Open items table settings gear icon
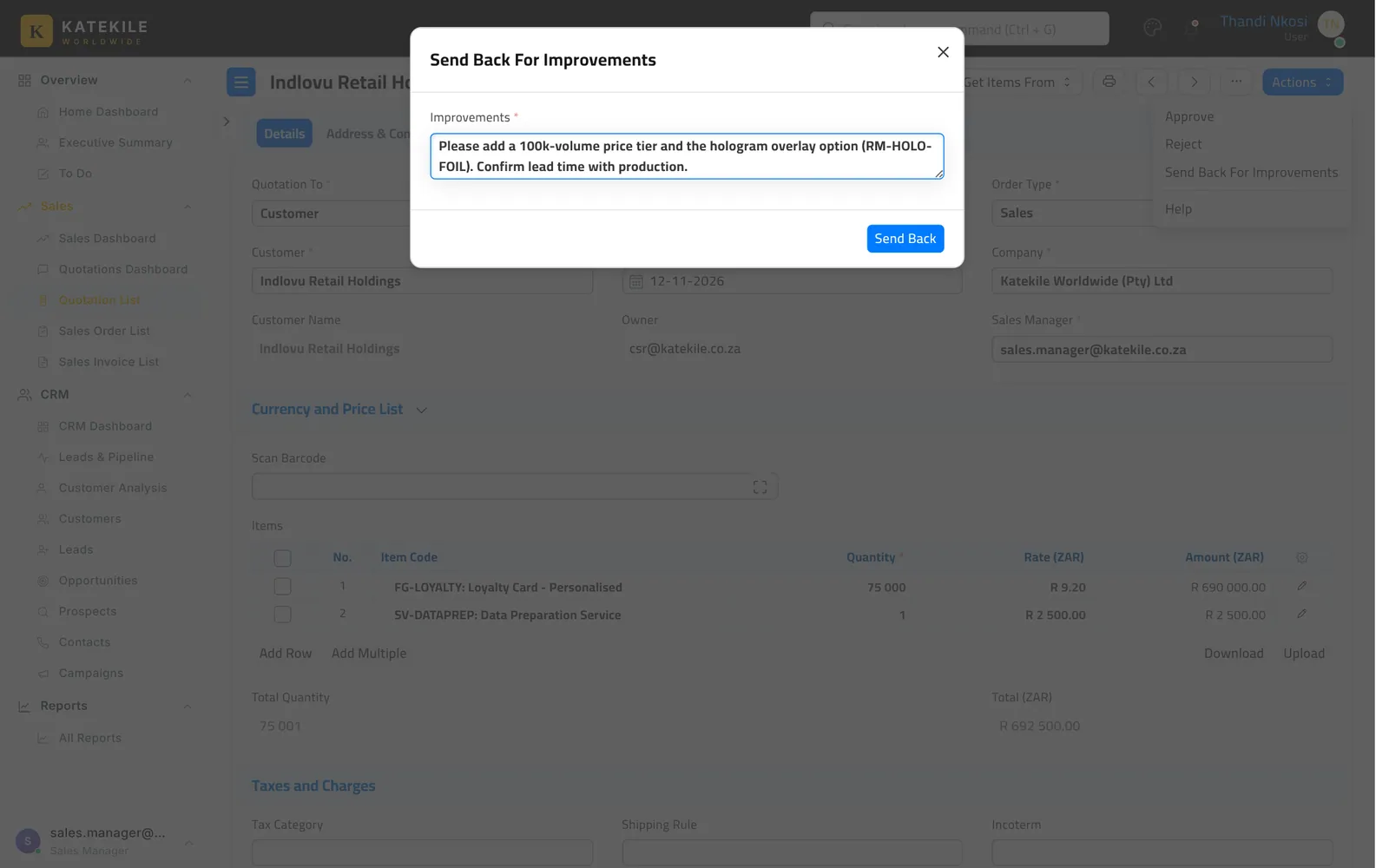Image resolution: width=1389 pixels, height=868 pixels. tap(1301, 557)
